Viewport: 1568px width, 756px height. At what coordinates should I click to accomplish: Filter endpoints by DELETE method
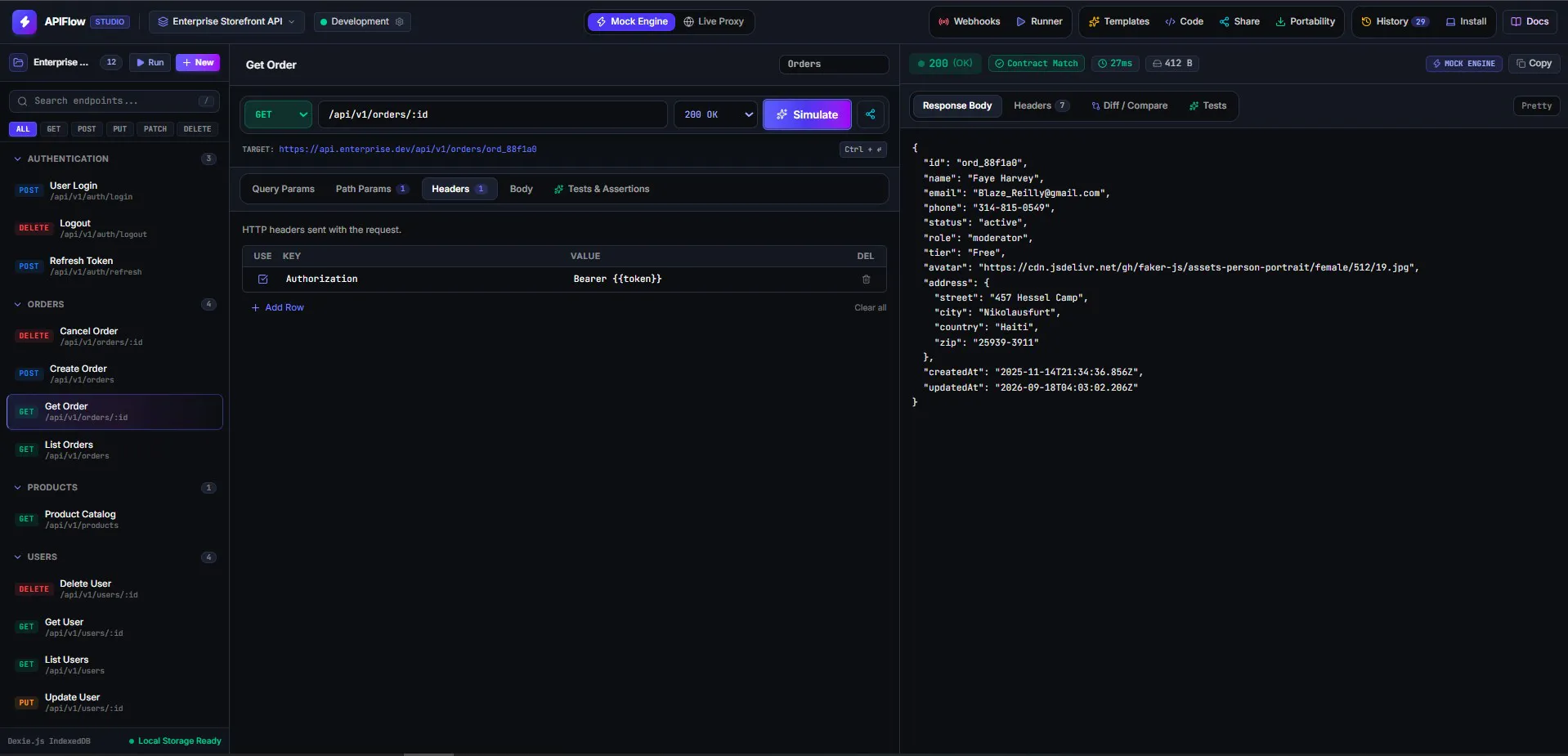(197, 129)
